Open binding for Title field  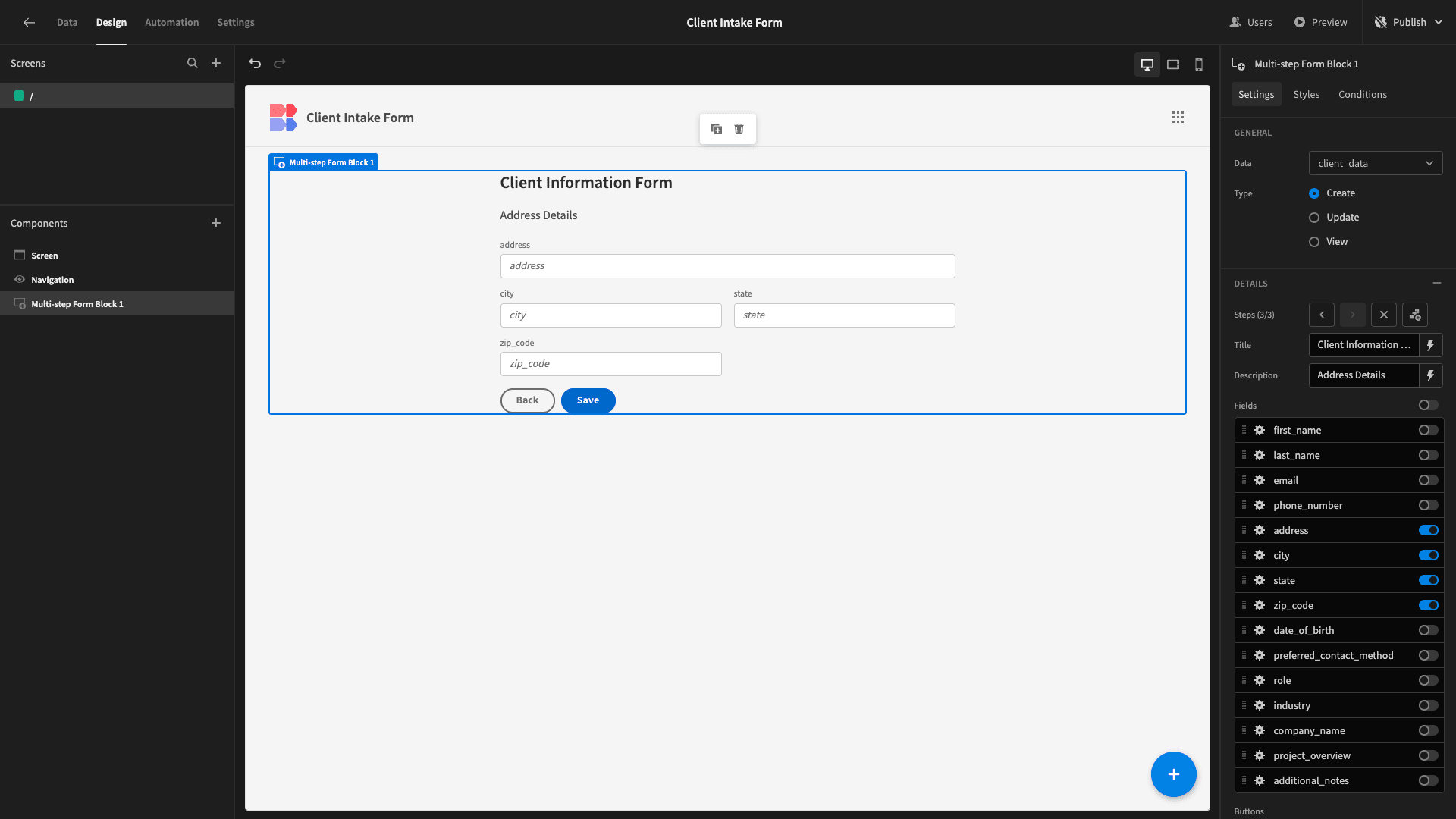click(x=1431, y=345)
